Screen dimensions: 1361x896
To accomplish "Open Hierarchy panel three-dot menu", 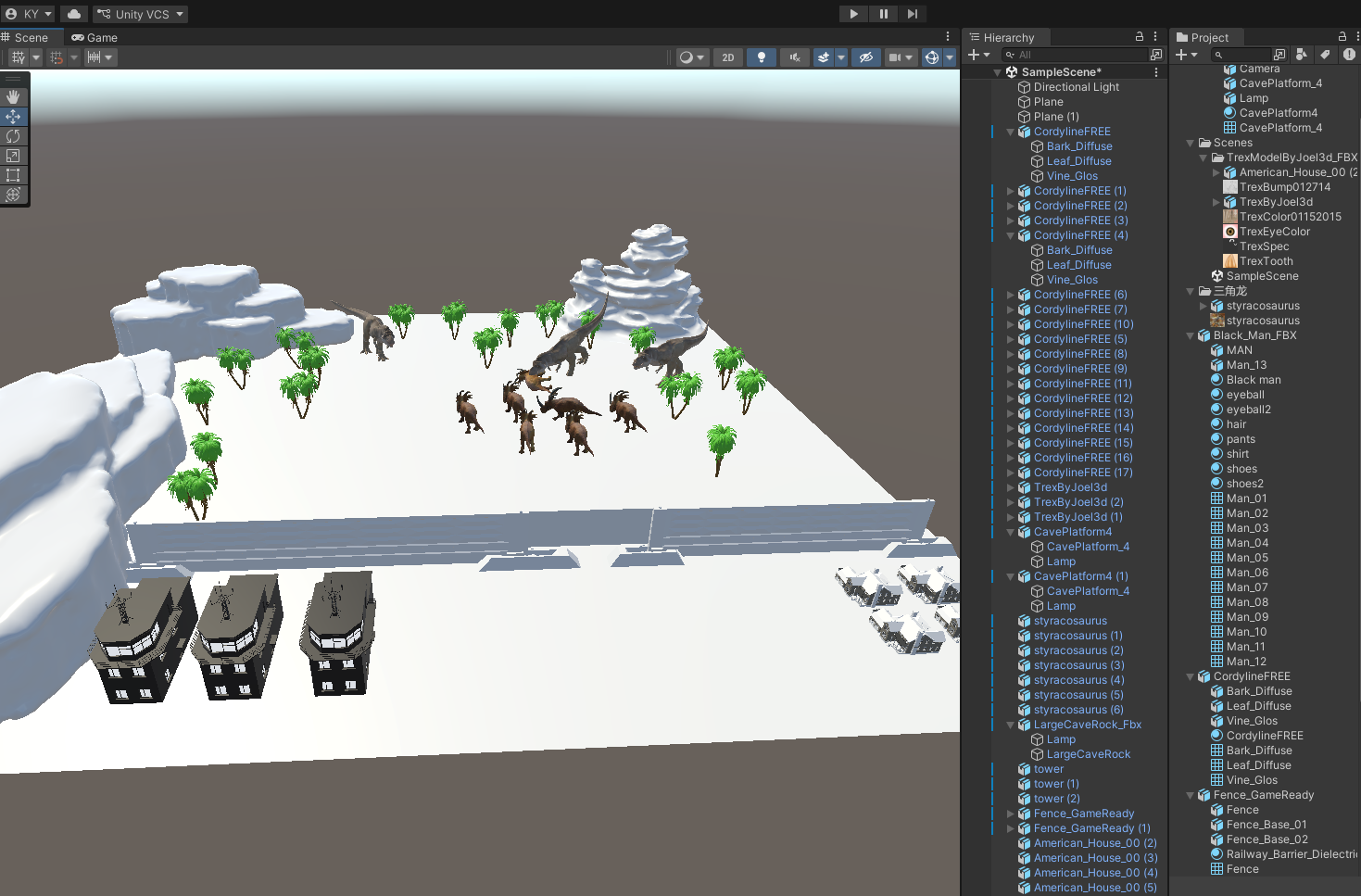I will [1155, 37].
